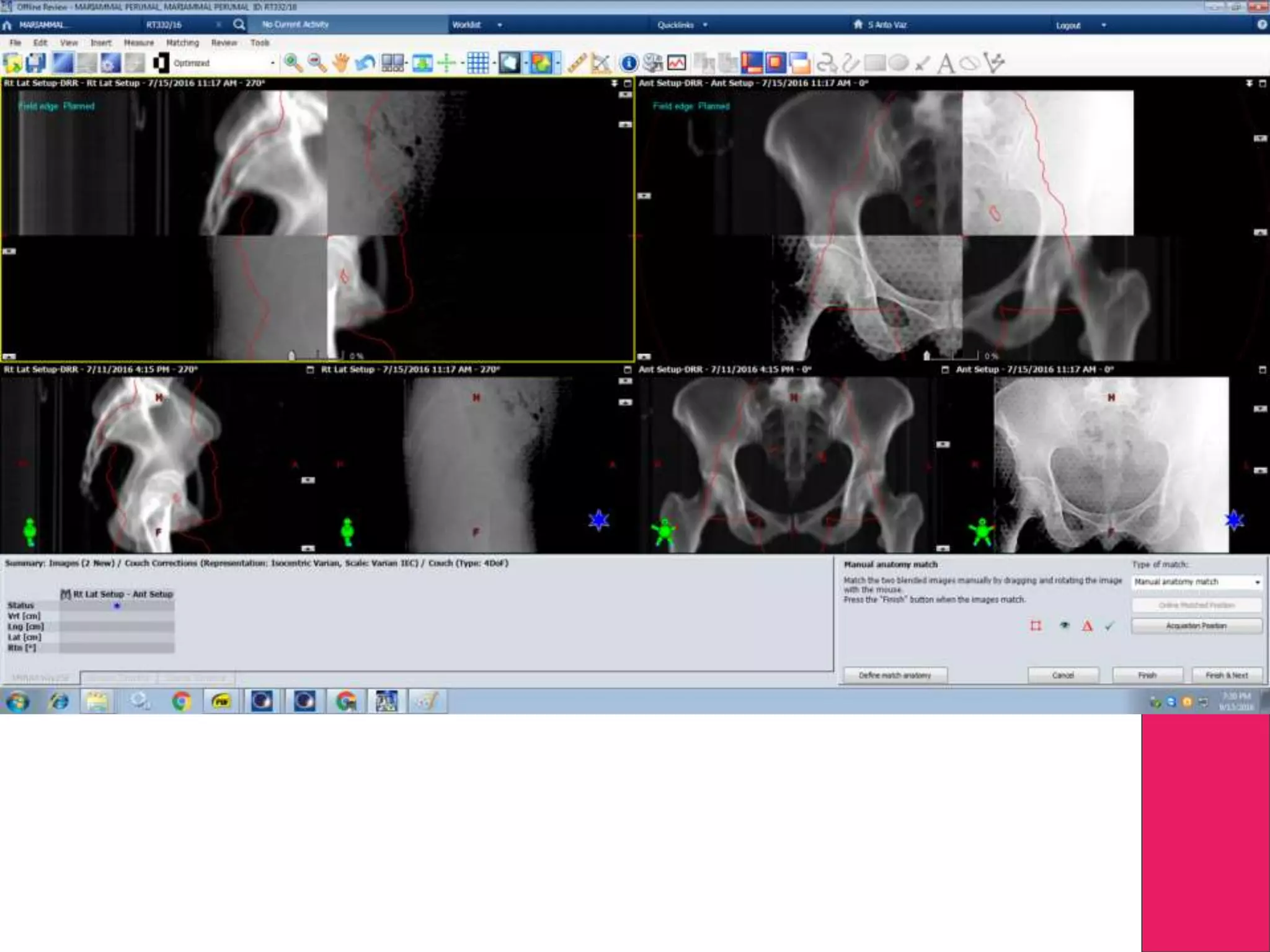
Task: Toggle the eye visibility icon in match panel
Action: tap(1064, 625)
